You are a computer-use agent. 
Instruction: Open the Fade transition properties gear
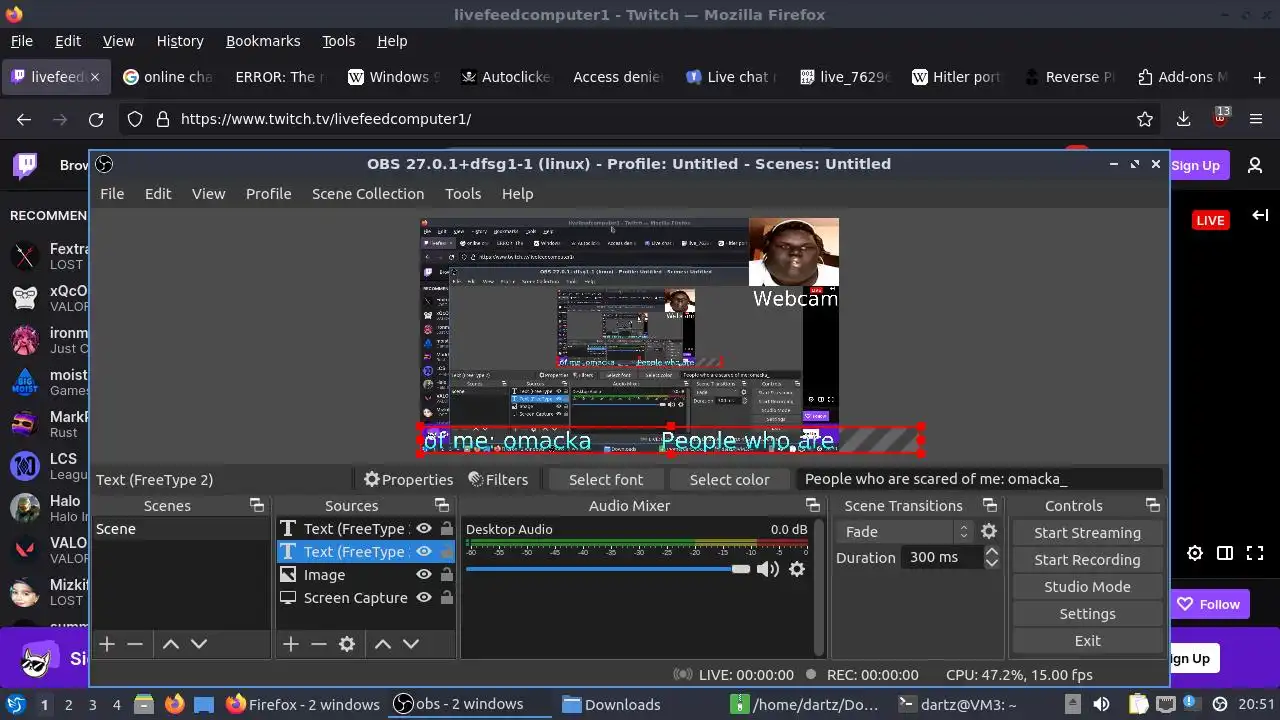coord(989,532)
